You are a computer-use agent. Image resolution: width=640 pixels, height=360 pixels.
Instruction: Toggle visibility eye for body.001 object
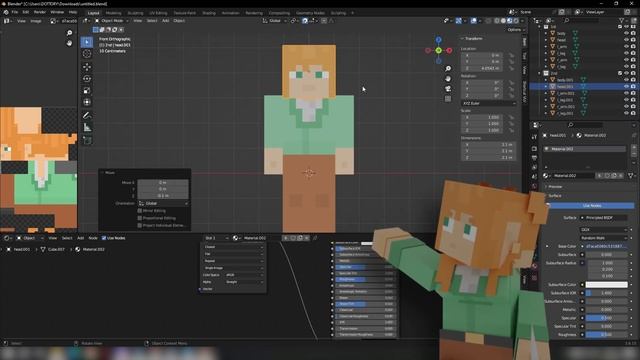(x=626, y=80)
